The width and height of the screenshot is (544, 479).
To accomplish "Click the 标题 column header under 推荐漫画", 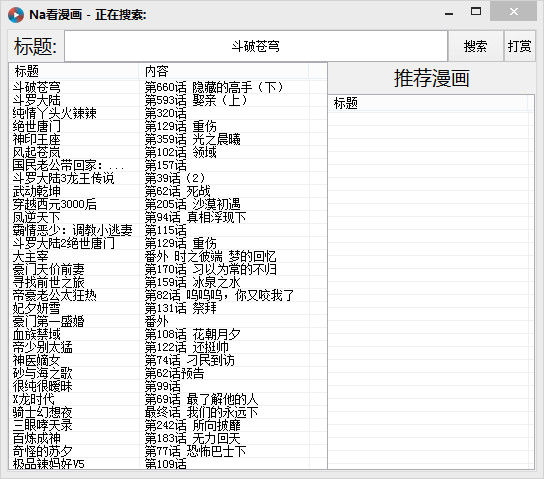I will pyautogui.click(x=428, y=103).
